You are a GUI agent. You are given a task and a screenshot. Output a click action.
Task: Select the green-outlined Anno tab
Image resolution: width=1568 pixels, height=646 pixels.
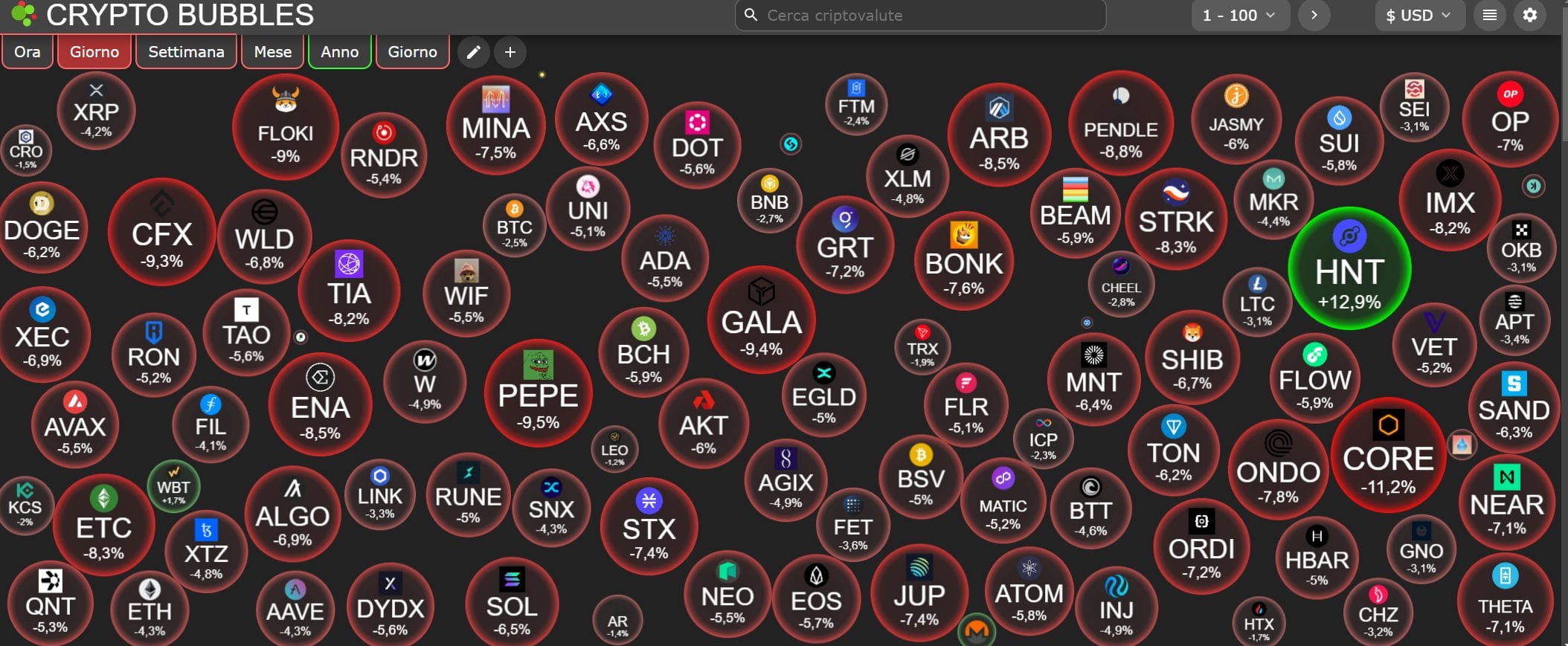coord(340,52)
